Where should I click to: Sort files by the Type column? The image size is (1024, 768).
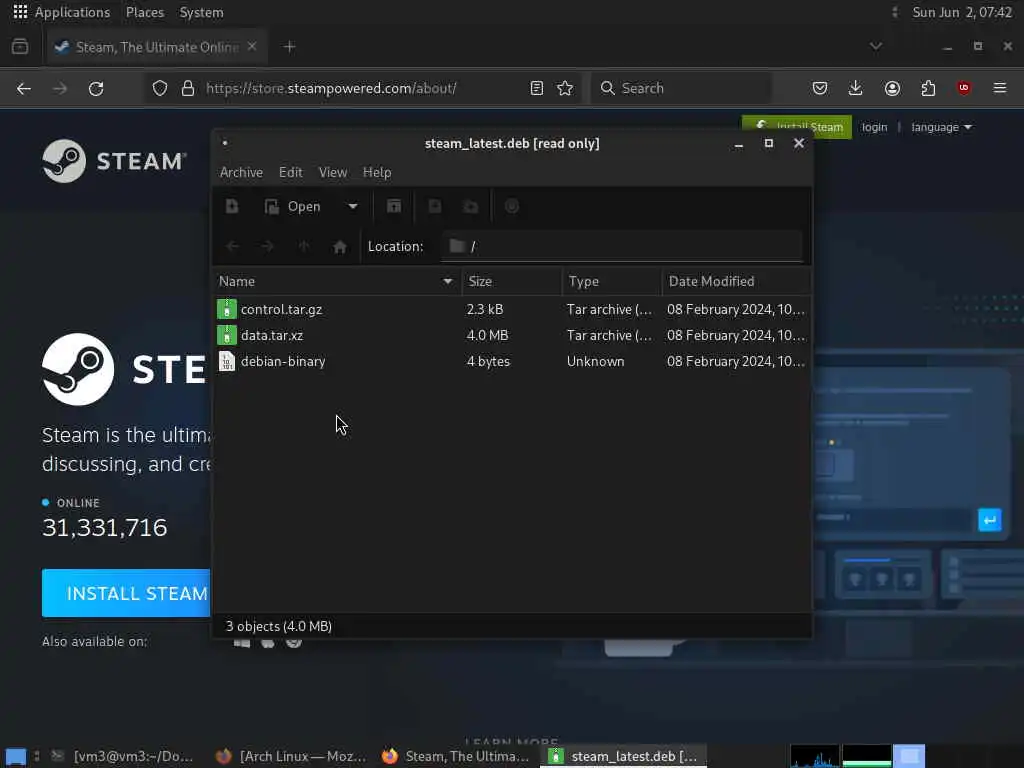611,281
